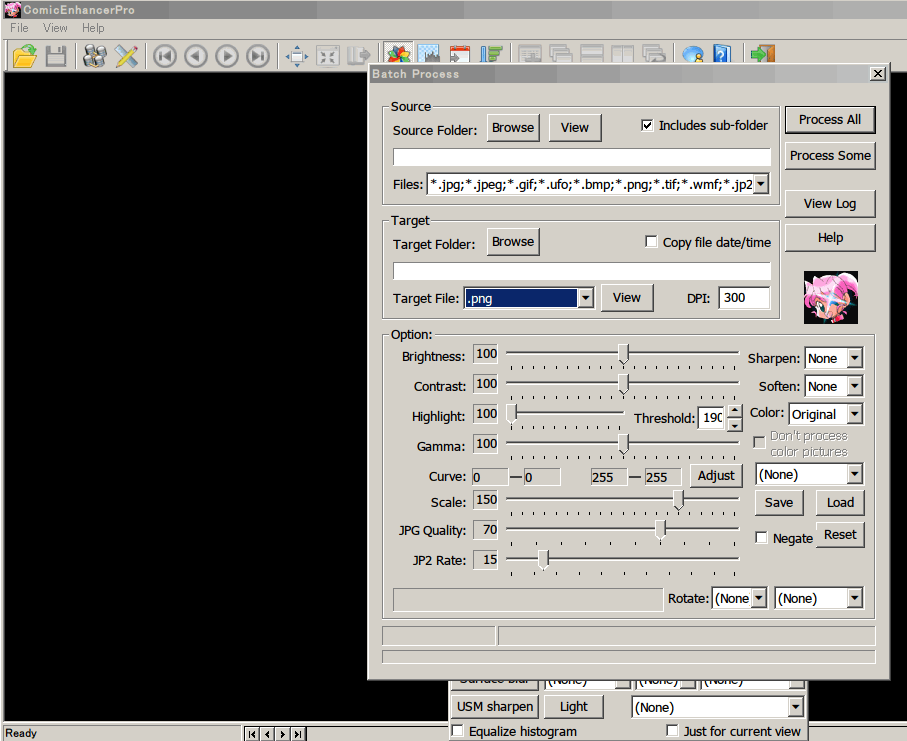Check Just for current view
This screenshot has height=741, width=907.
click(672, 731)
